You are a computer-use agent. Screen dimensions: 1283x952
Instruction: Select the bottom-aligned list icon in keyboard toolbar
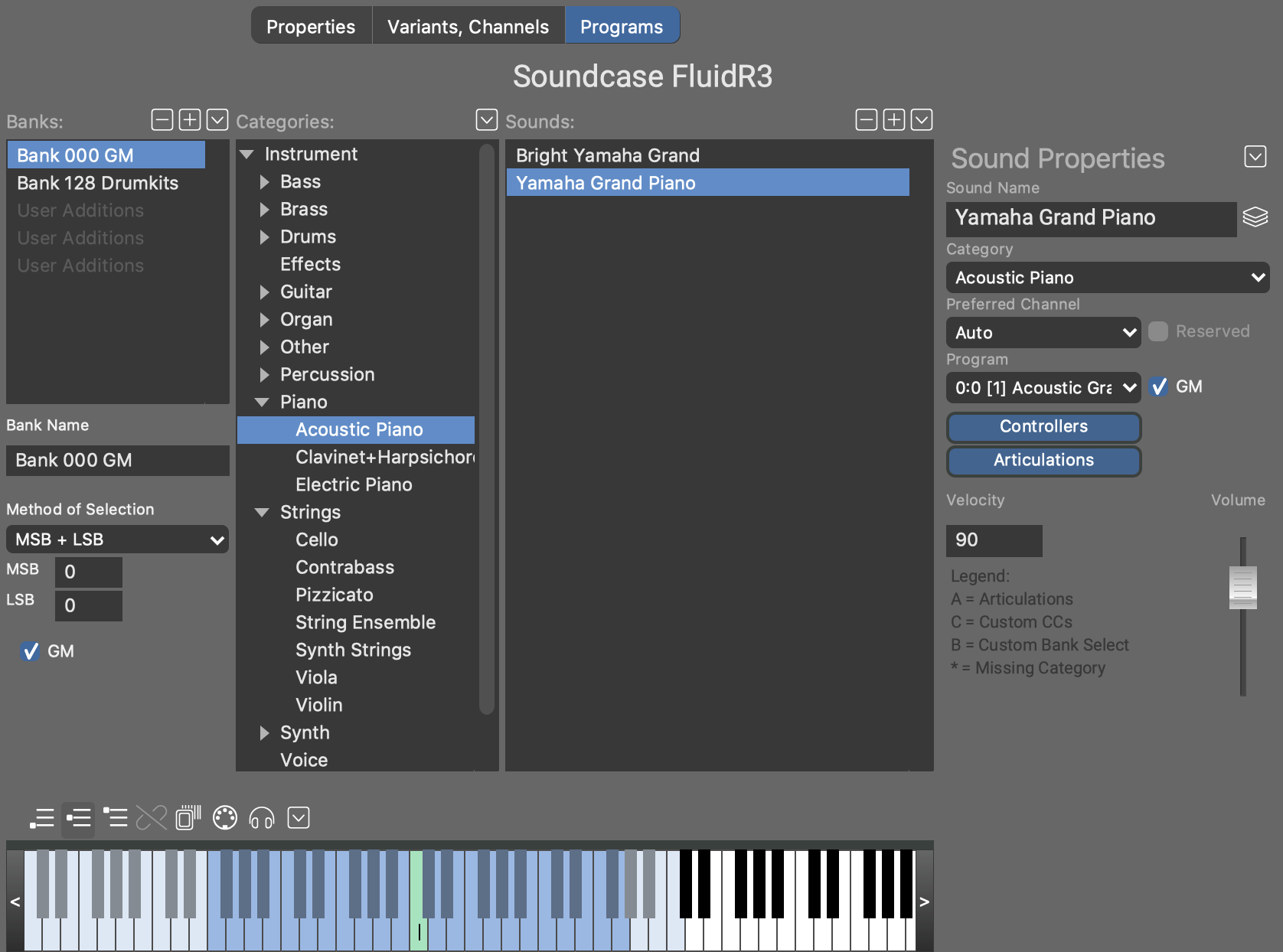[x=42, y=818]
